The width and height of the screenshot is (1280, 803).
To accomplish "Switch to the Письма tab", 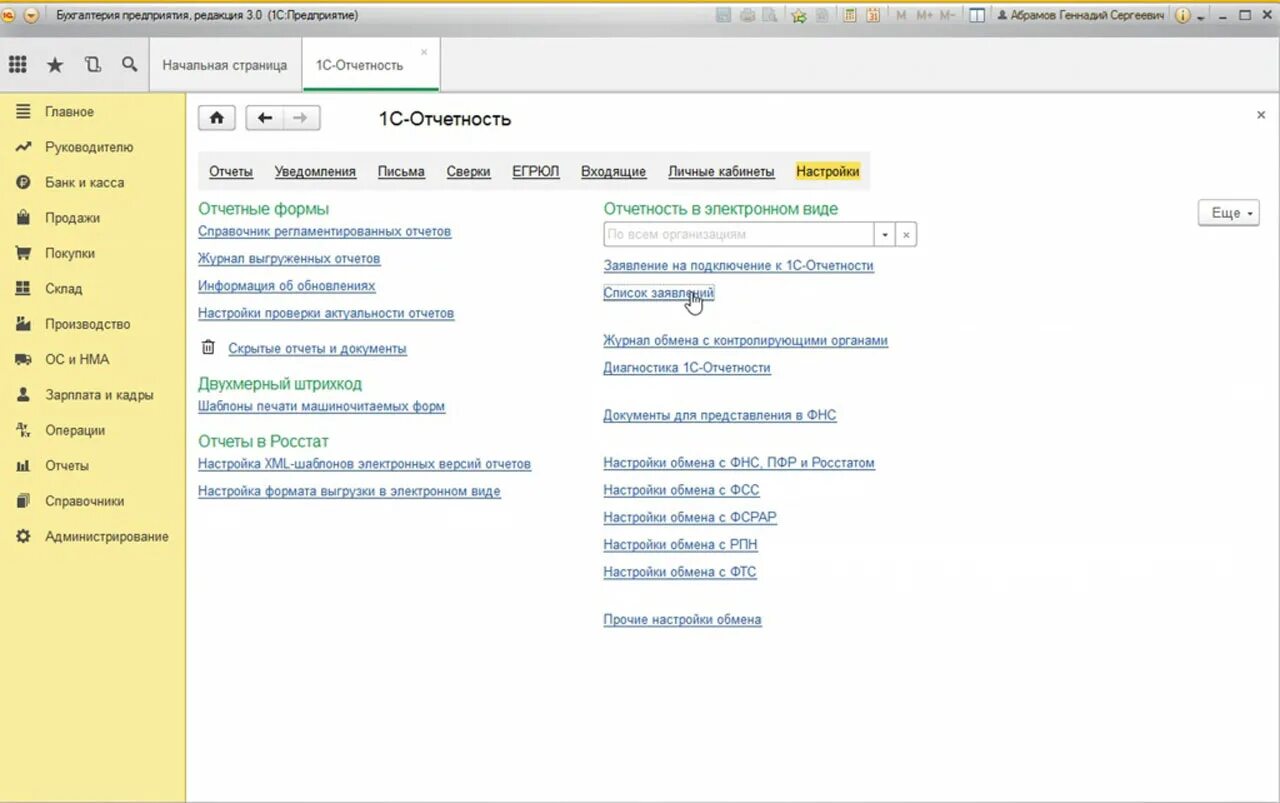I will tap(401, 171).
